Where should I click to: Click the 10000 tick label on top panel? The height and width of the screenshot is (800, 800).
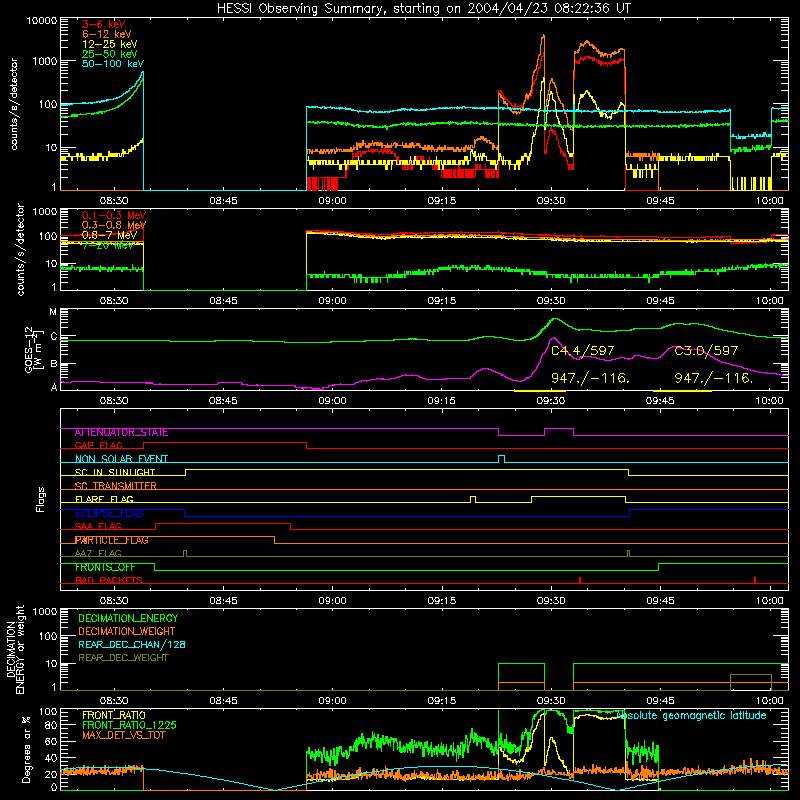[x=42, y=21]
